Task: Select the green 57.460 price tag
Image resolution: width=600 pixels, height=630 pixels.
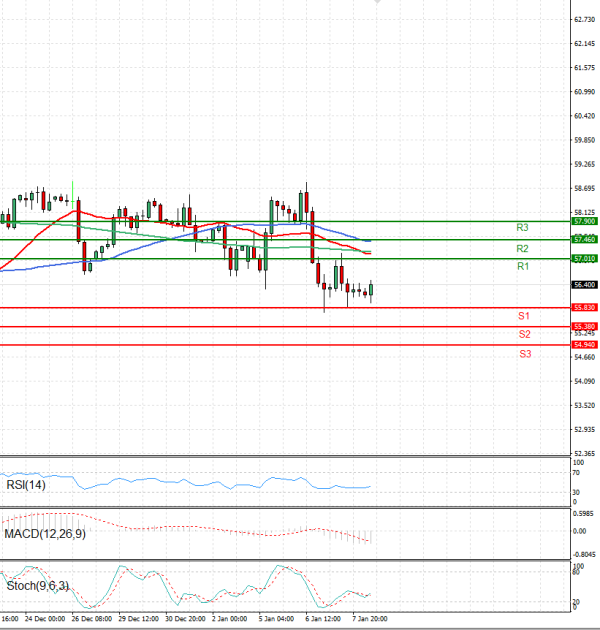Action: point(584,240)
